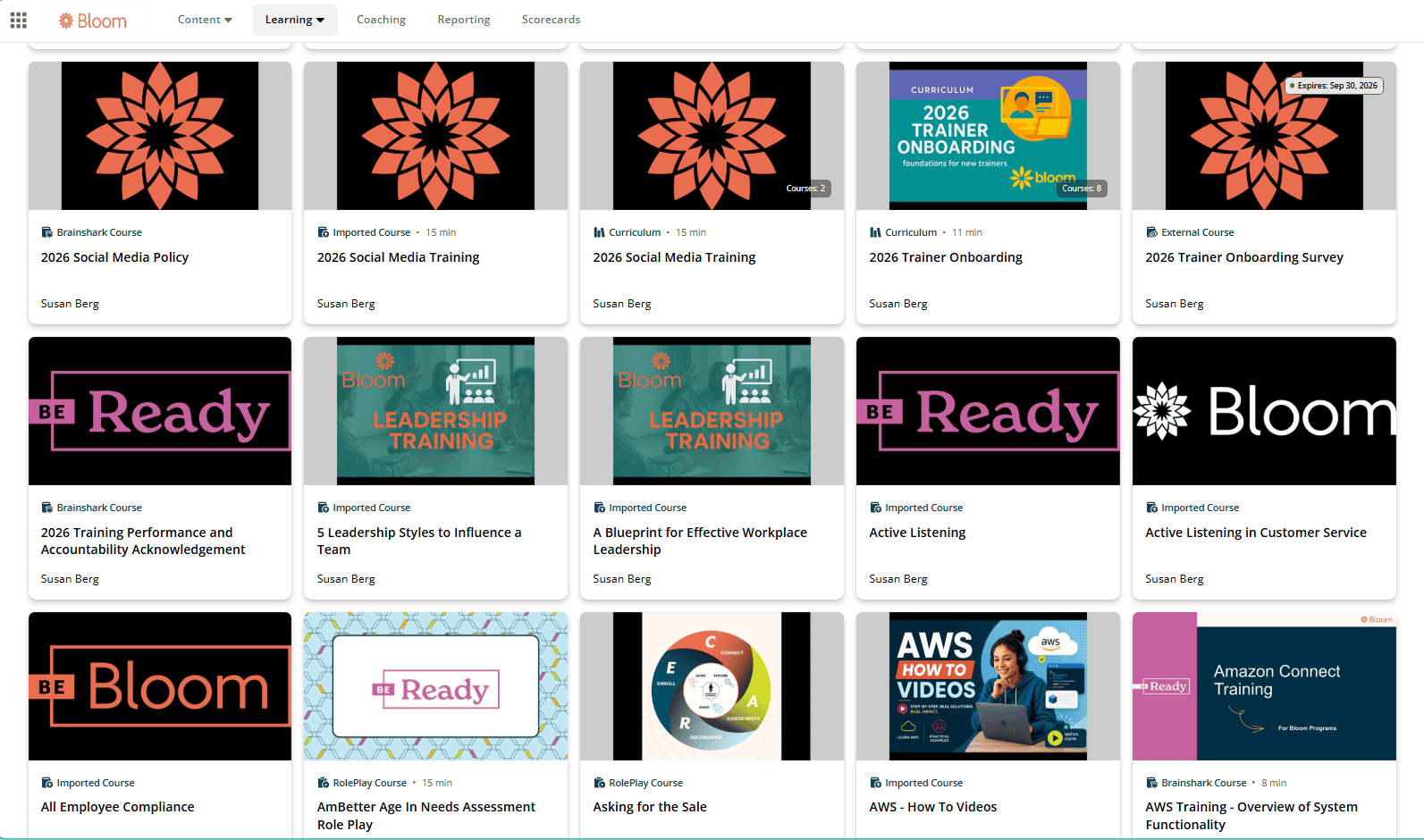Screen dimensions: 1424x840
Task: Open the AWS - How To Videos title
Action: [933, 807]
